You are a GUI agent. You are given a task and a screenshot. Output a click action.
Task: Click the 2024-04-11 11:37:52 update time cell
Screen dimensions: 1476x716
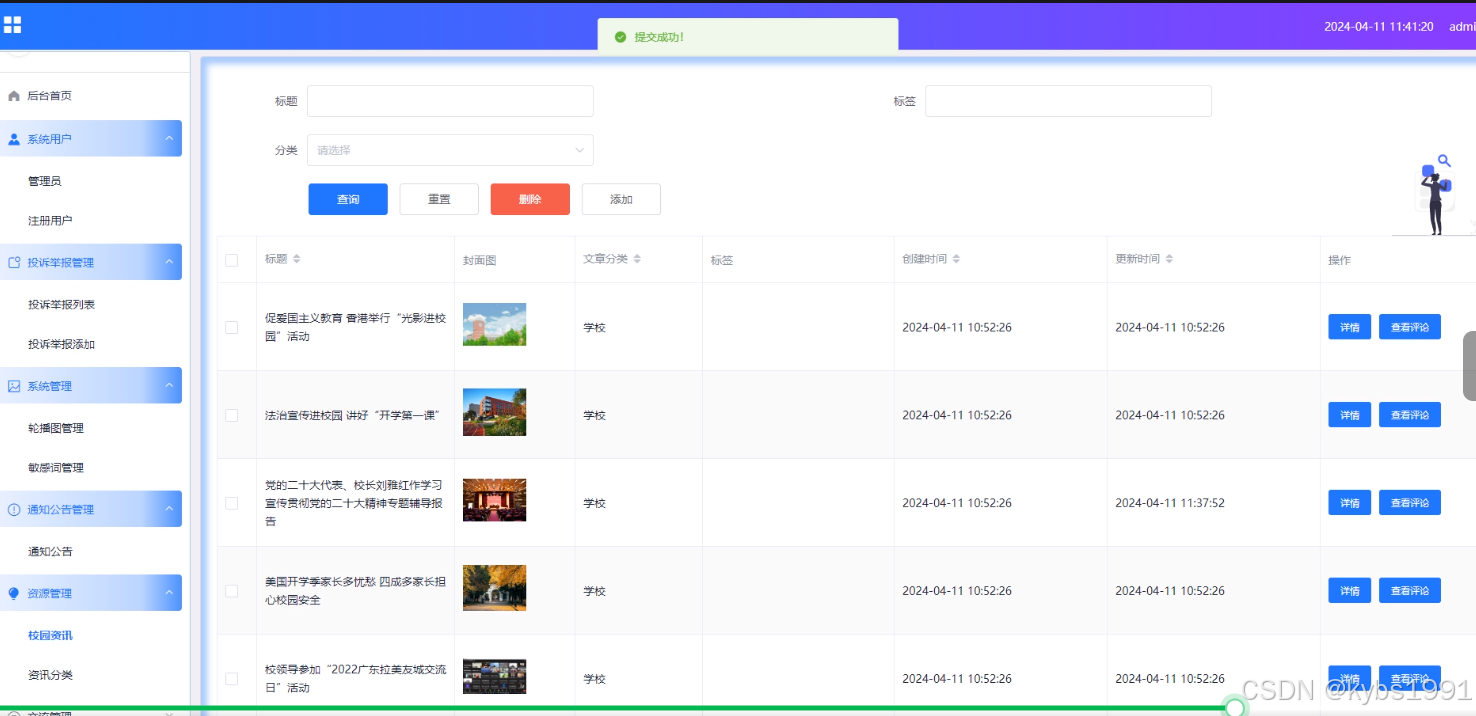(1170, 503)
